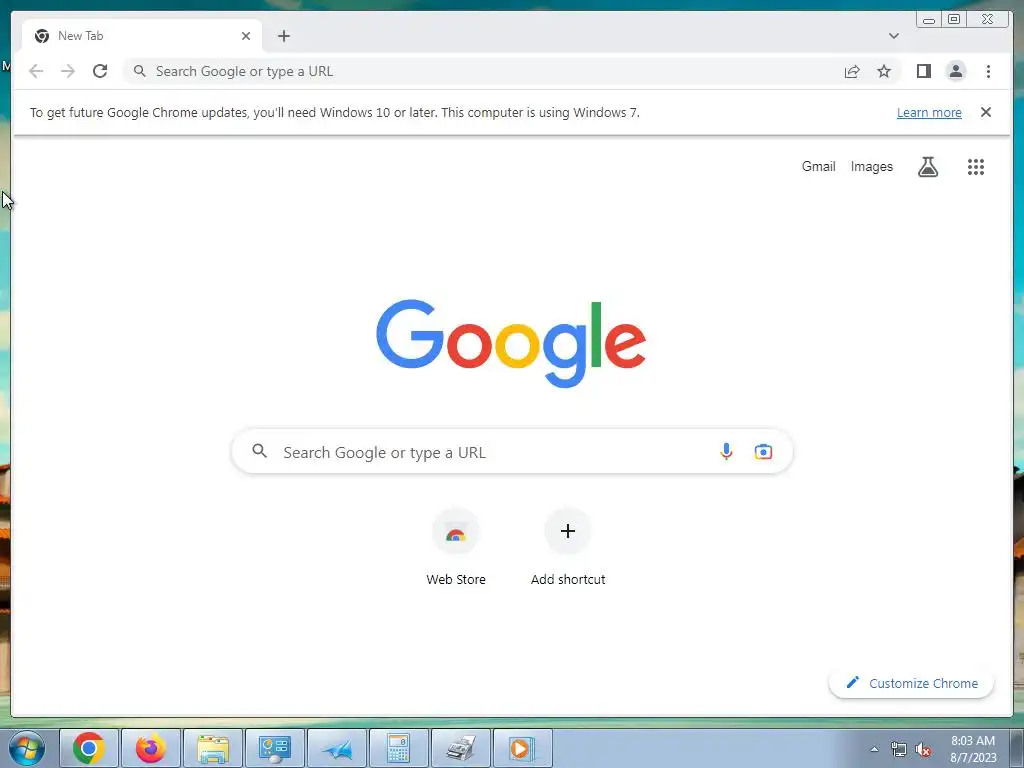Click the muted volume tray icon
This screenshot has width=1024, height=768.
pos(923,750)
